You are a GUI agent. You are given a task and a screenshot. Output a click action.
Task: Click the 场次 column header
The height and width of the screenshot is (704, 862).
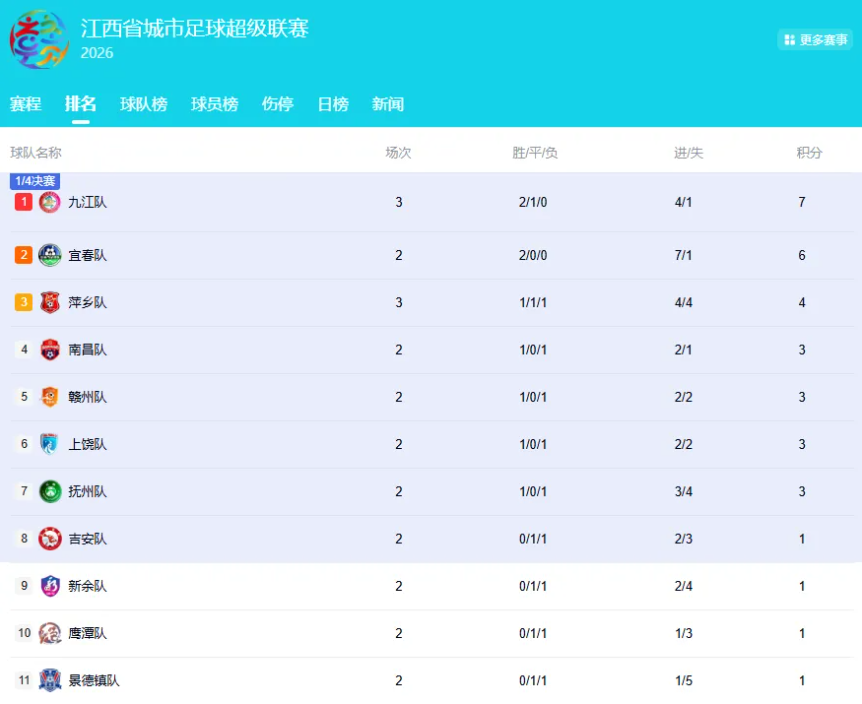coord(399,153)
